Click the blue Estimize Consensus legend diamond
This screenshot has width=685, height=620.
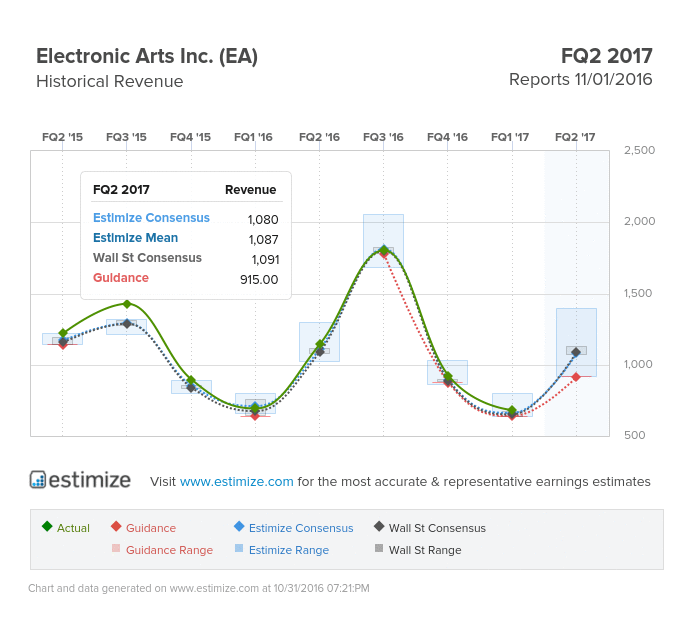239,526
